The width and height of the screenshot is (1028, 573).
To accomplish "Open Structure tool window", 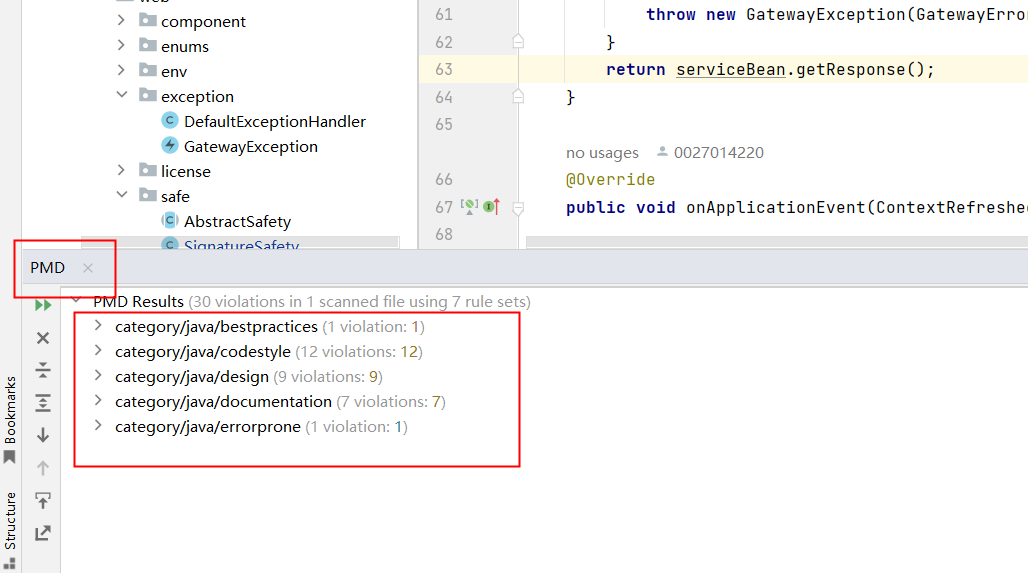I will click(10, 530).
